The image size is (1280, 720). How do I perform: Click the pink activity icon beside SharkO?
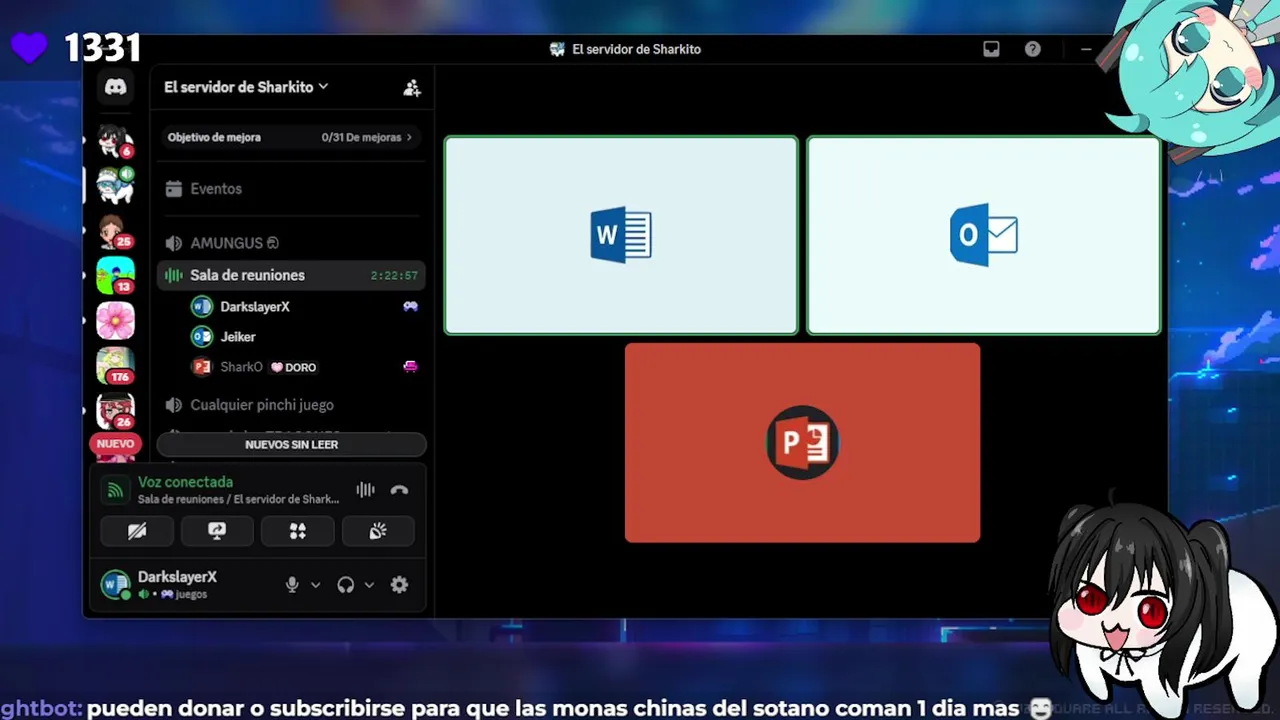(x=410, y=367)
